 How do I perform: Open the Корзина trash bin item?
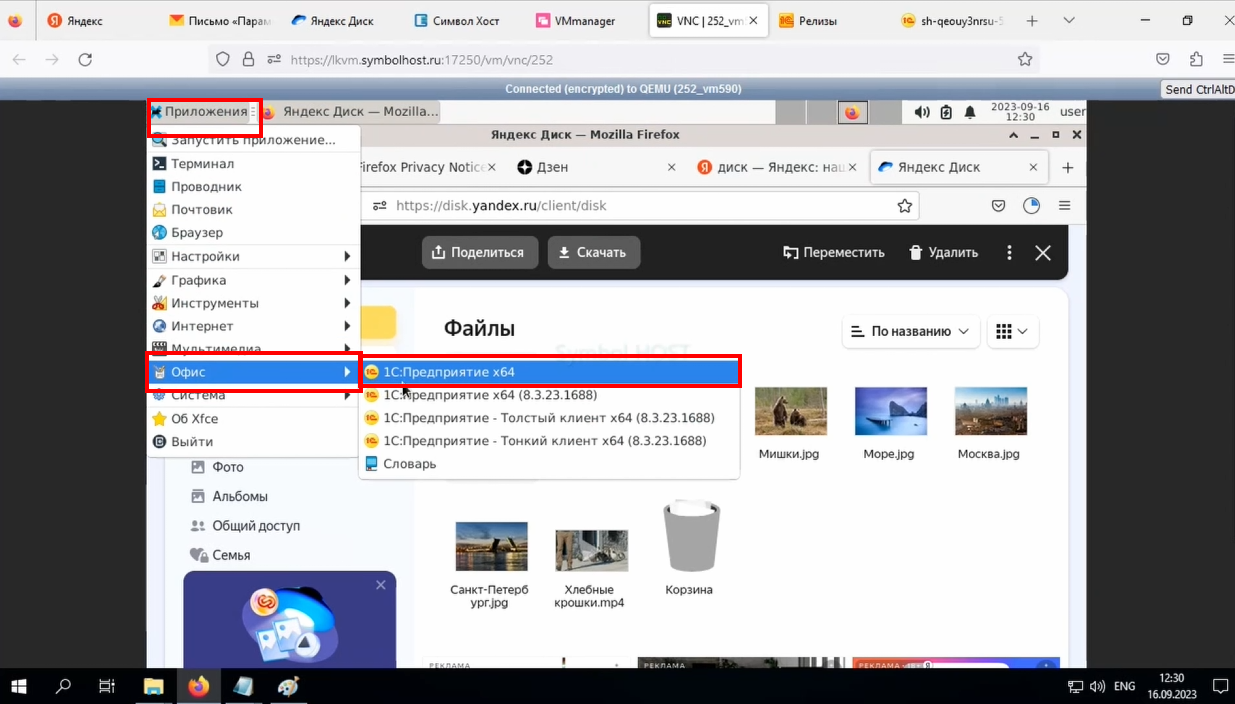point(691,536)
